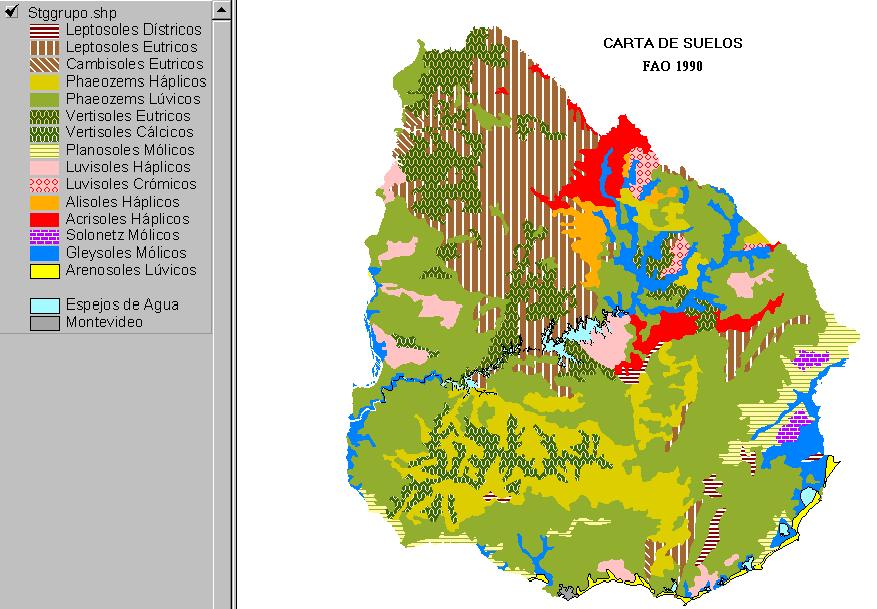The image size is (877, 609).
Task: Select the Luvisoles Háplicos pink swatch
Action: [45, 167]
